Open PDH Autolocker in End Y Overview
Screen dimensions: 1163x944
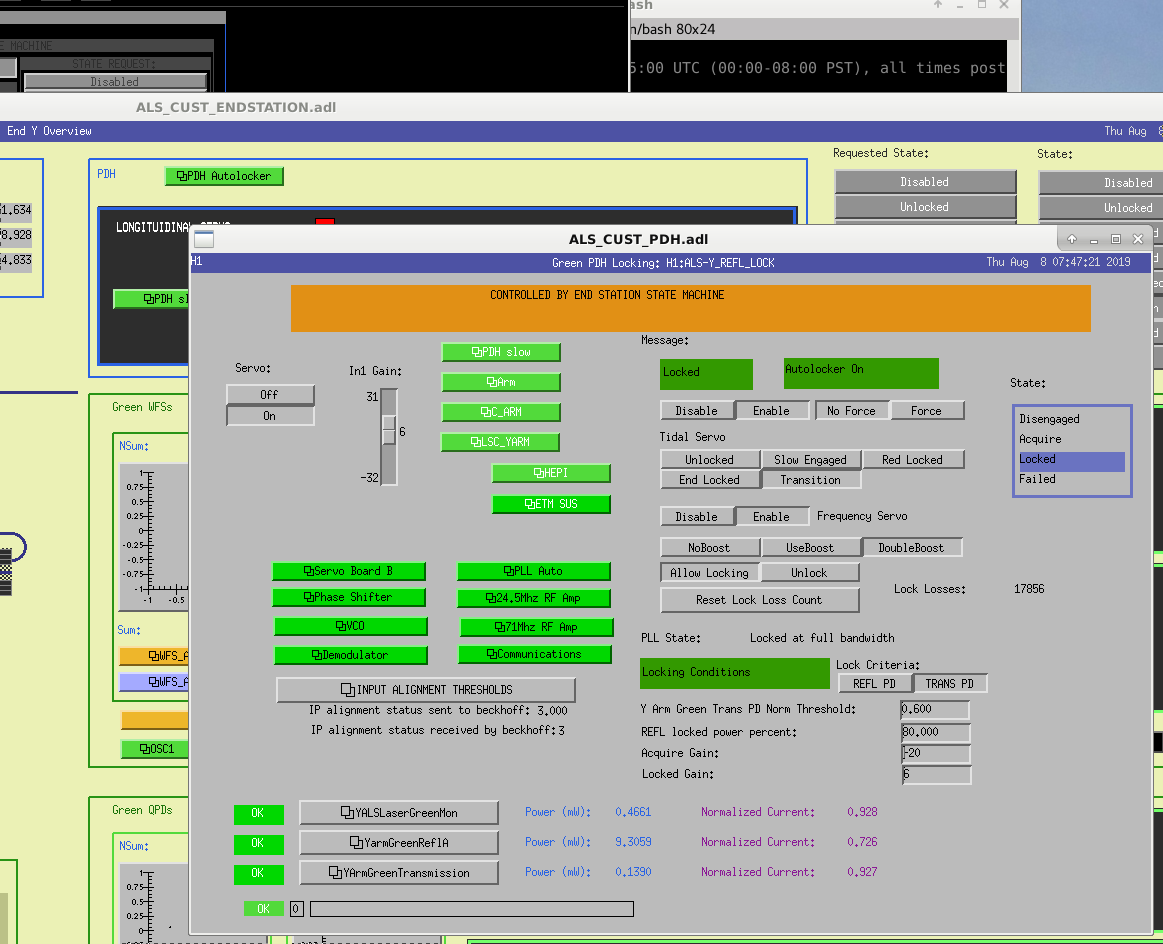[x=225, y=176]
